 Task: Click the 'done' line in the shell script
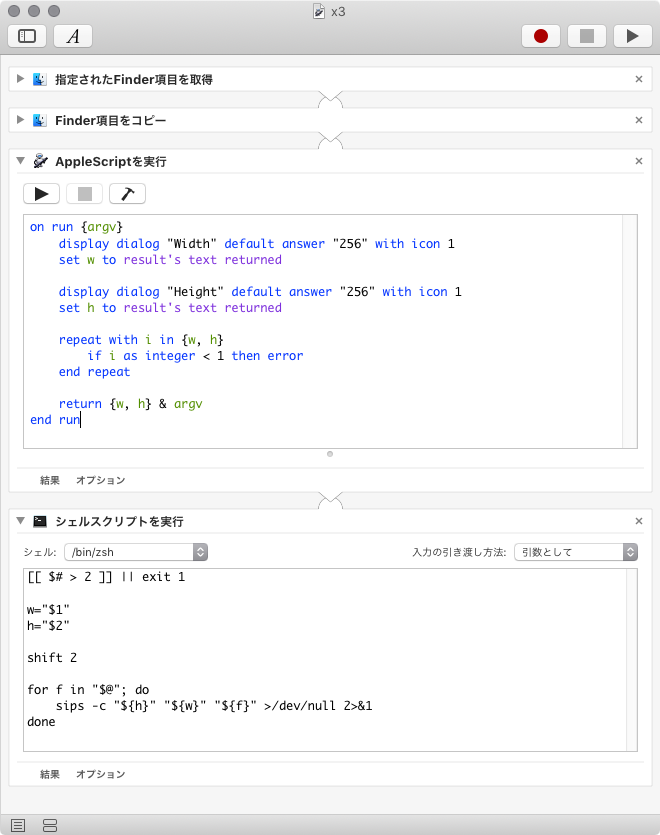[41, 722]
